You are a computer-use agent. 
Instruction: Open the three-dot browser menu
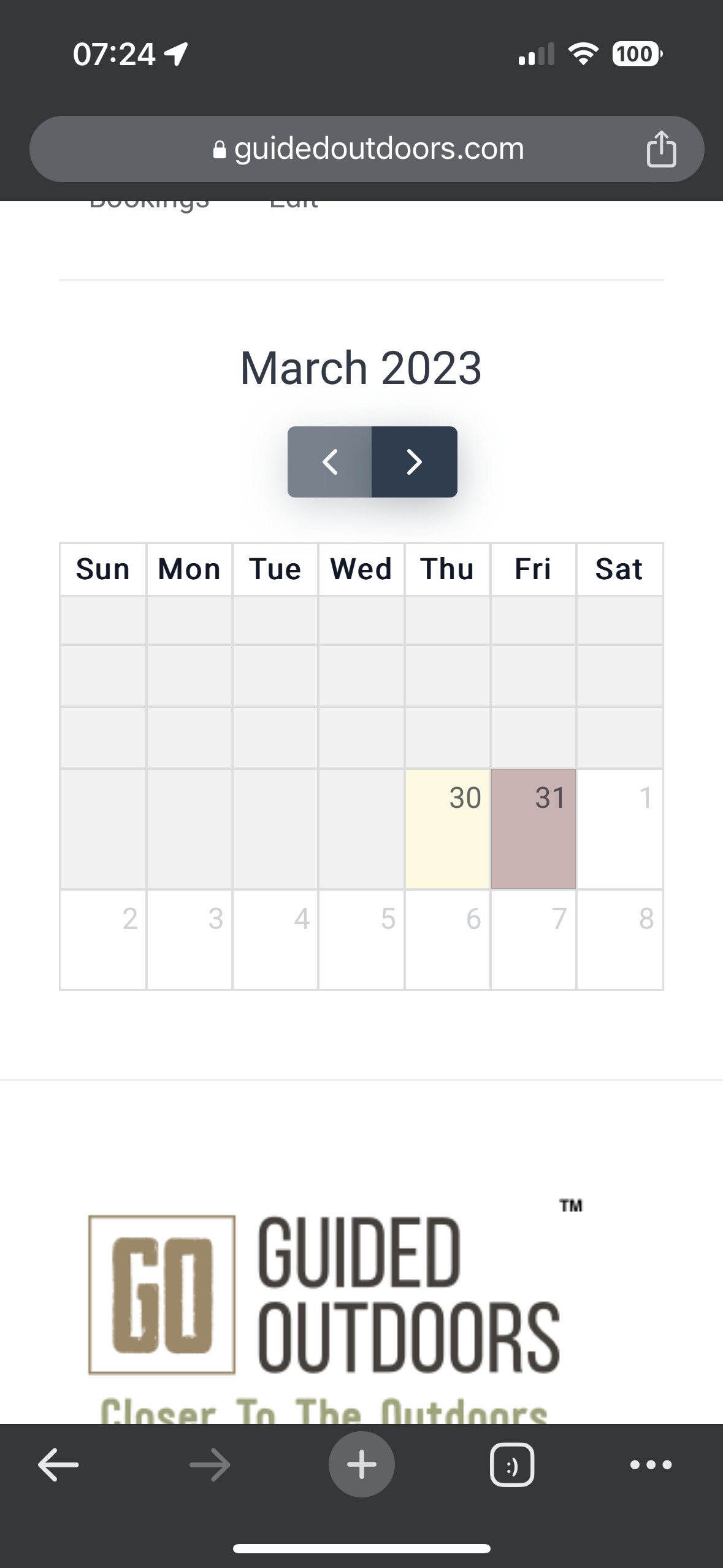click(651, 1465)
